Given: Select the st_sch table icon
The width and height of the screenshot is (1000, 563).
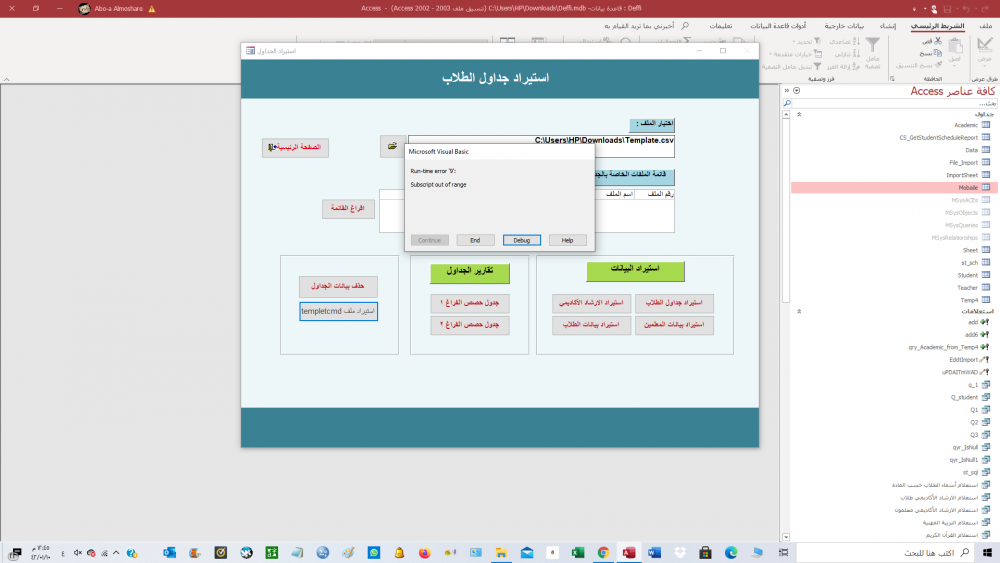Looking at the screenshot, I should coord(986,262).
